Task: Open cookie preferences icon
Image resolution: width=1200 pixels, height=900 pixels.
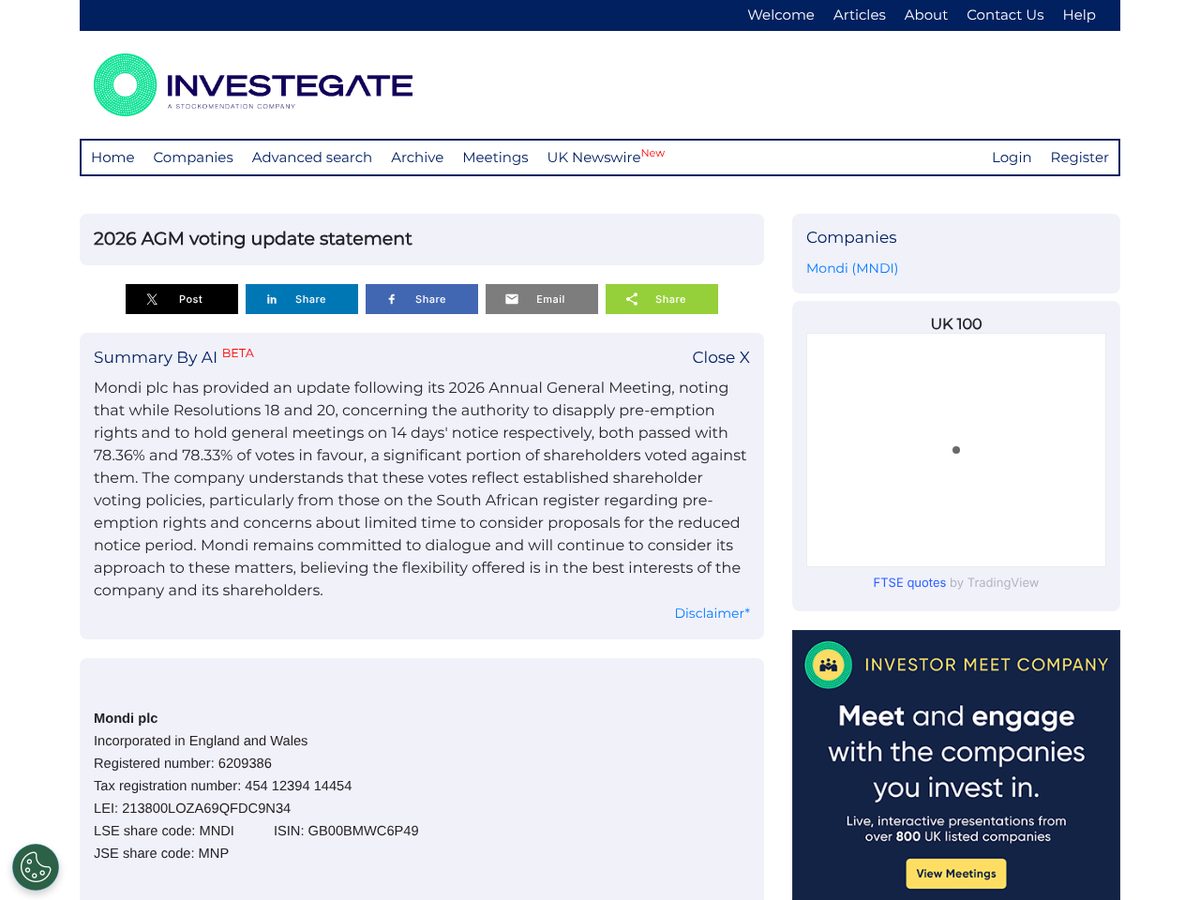Action: (36, 867)
